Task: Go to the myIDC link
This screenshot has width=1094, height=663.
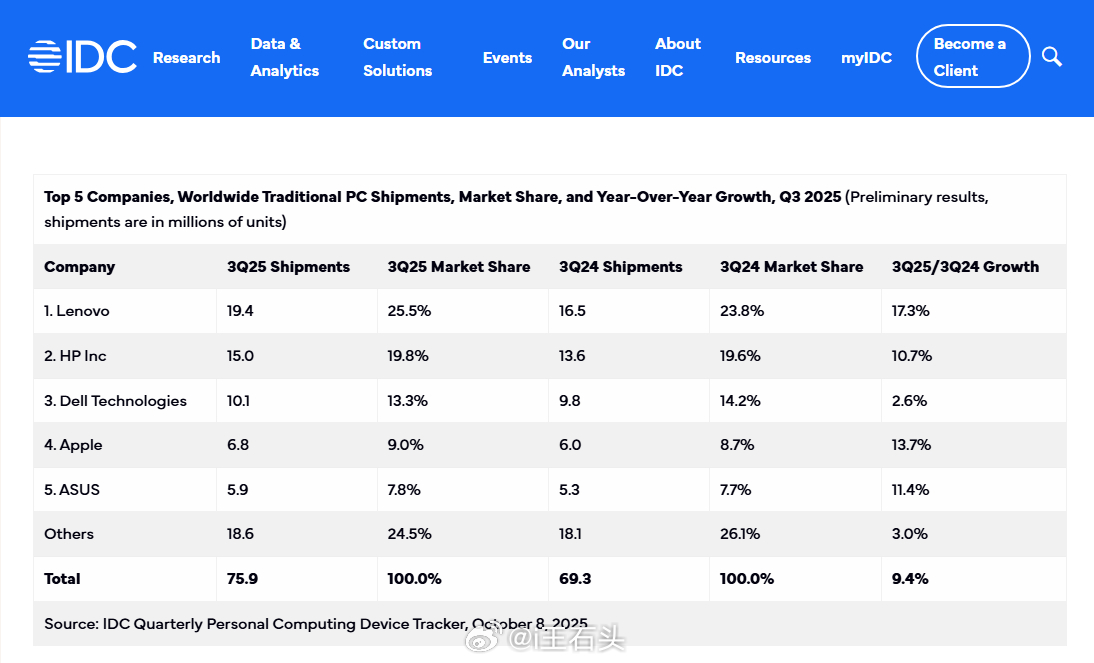Action: coord(867,57)
